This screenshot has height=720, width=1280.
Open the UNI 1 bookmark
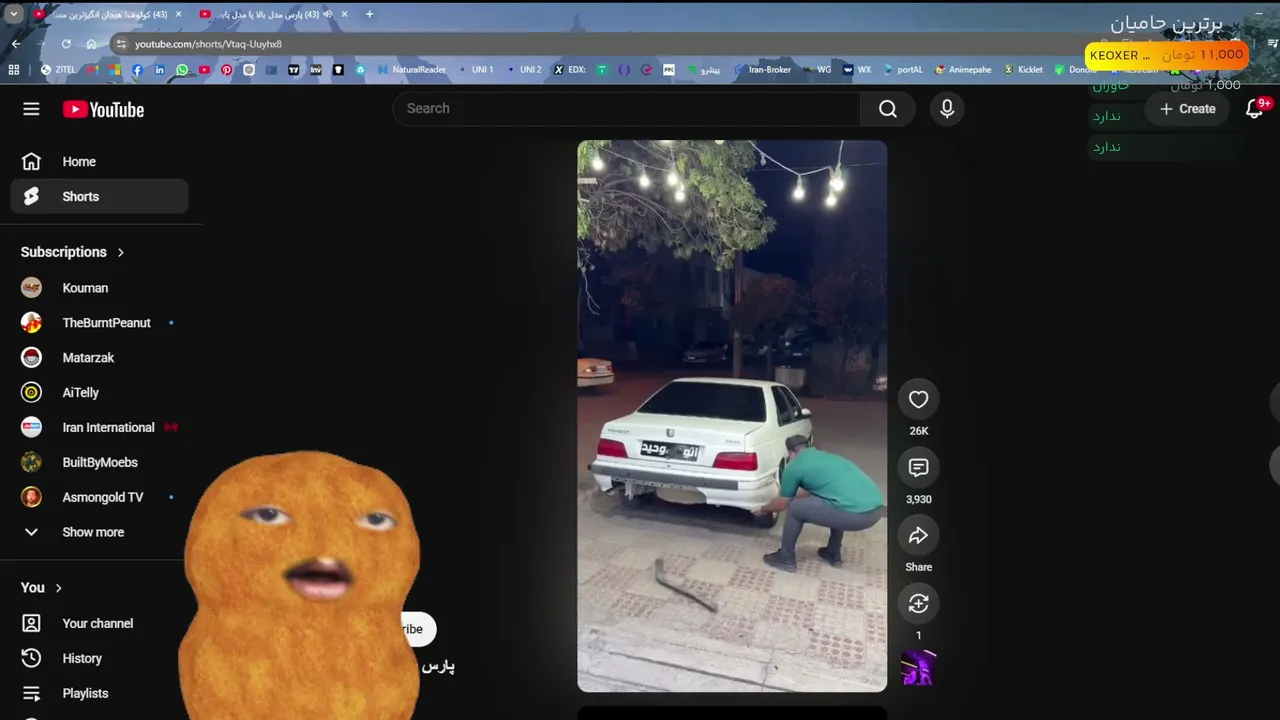click(x=476, y=70)
